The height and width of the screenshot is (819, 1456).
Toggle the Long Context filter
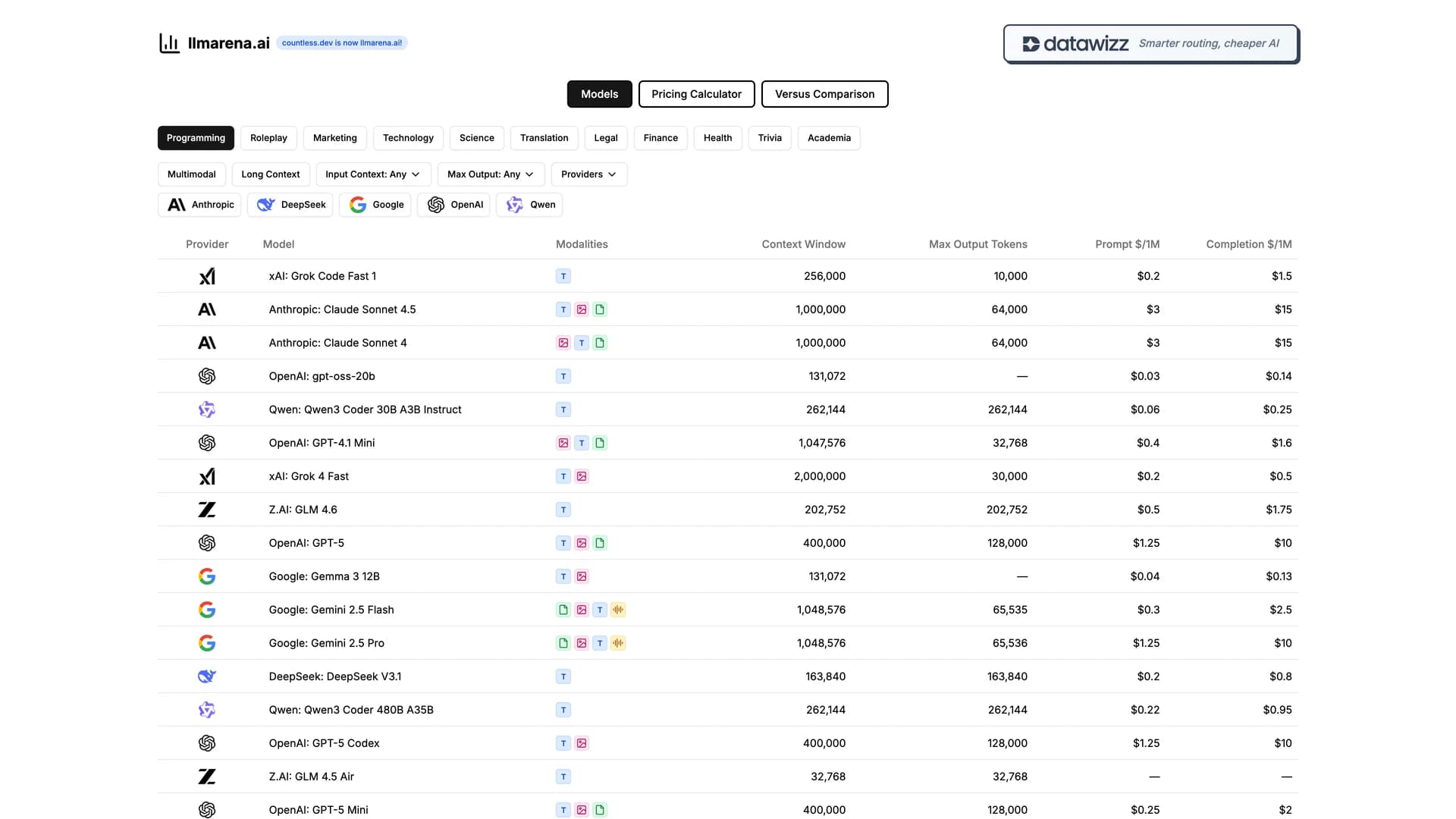click(270, 174)
